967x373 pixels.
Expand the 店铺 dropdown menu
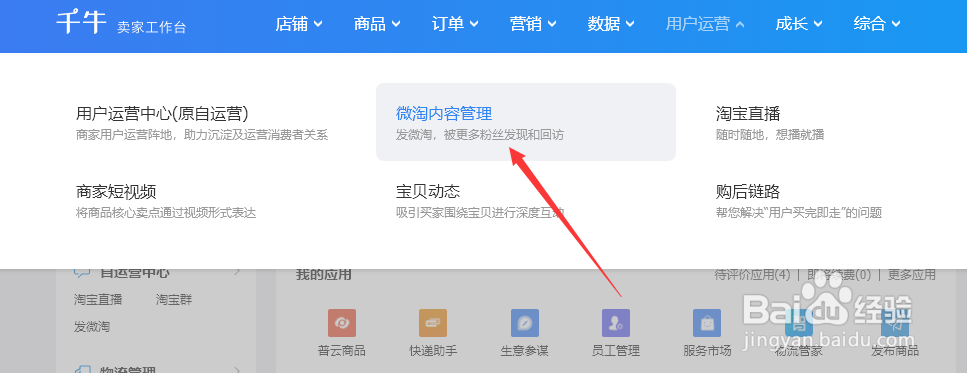298,24
